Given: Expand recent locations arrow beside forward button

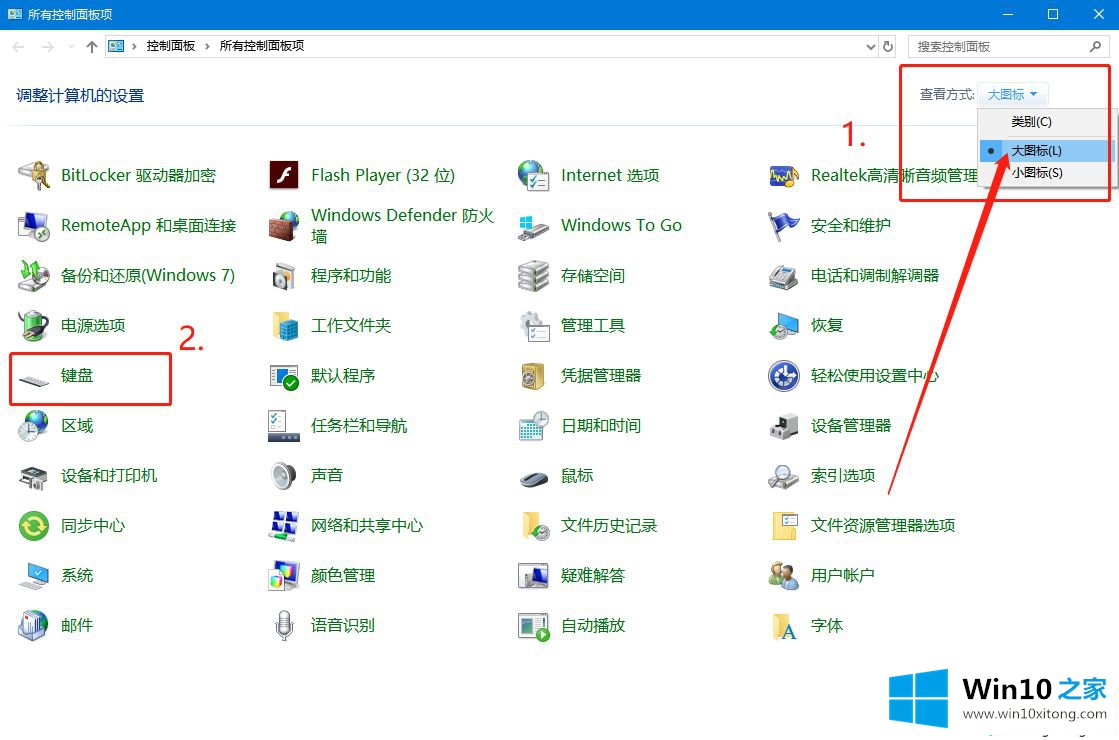Looking at the screenshot, I should click(x=71, y=46).
